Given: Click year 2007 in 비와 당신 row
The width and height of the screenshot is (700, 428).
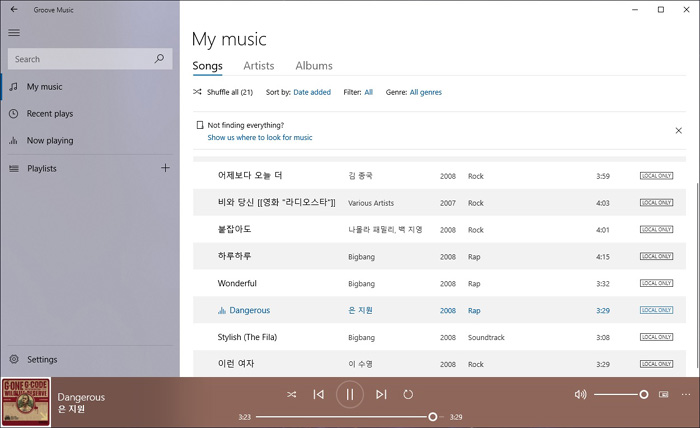Looking at the screenshot, I should (x=448, y=203).
